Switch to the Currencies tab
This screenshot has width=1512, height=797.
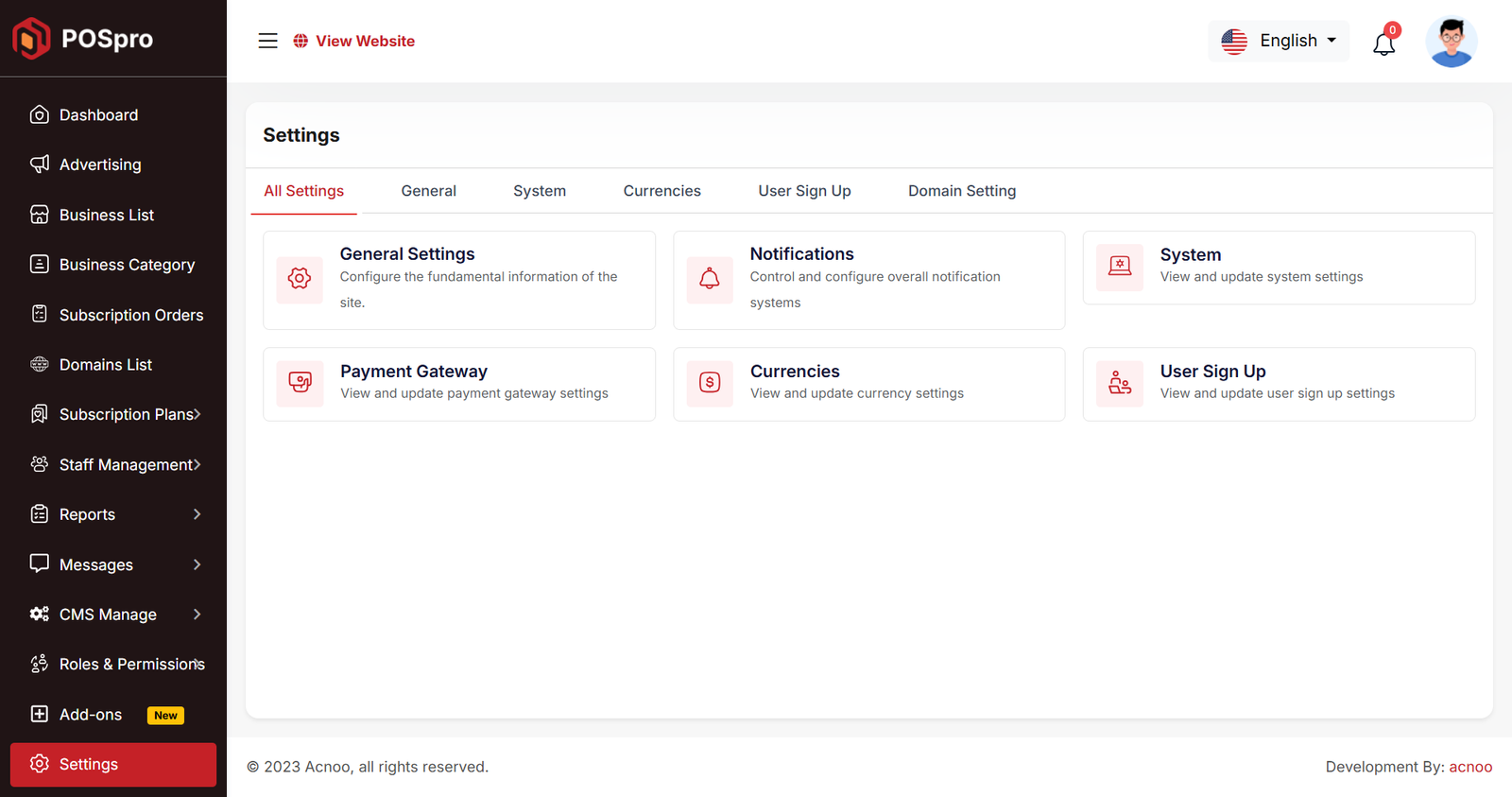pyautogui.click(x=661, y=191)
